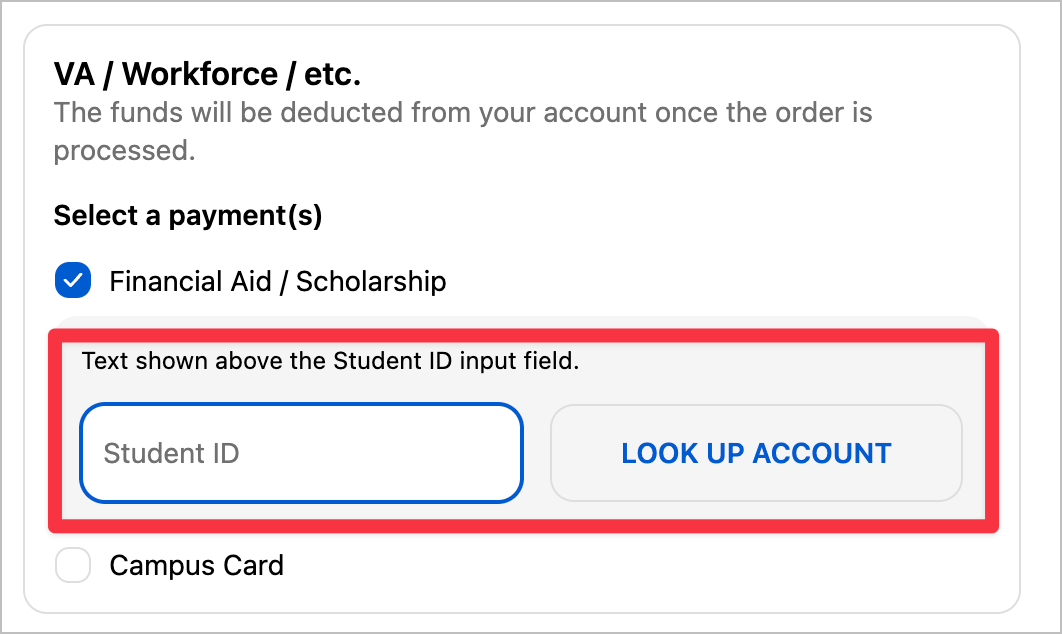Click the blue checkmark icon beside Financial Aid

(x=73, y=280)
